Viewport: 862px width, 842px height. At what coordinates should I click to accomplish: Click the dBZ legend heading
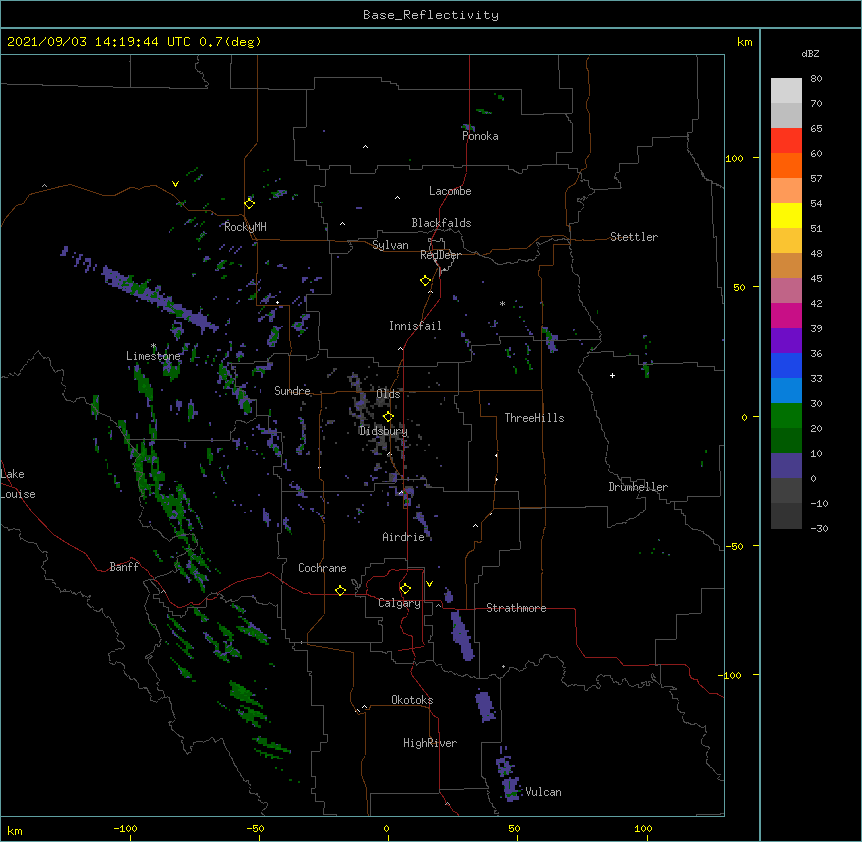810,53
